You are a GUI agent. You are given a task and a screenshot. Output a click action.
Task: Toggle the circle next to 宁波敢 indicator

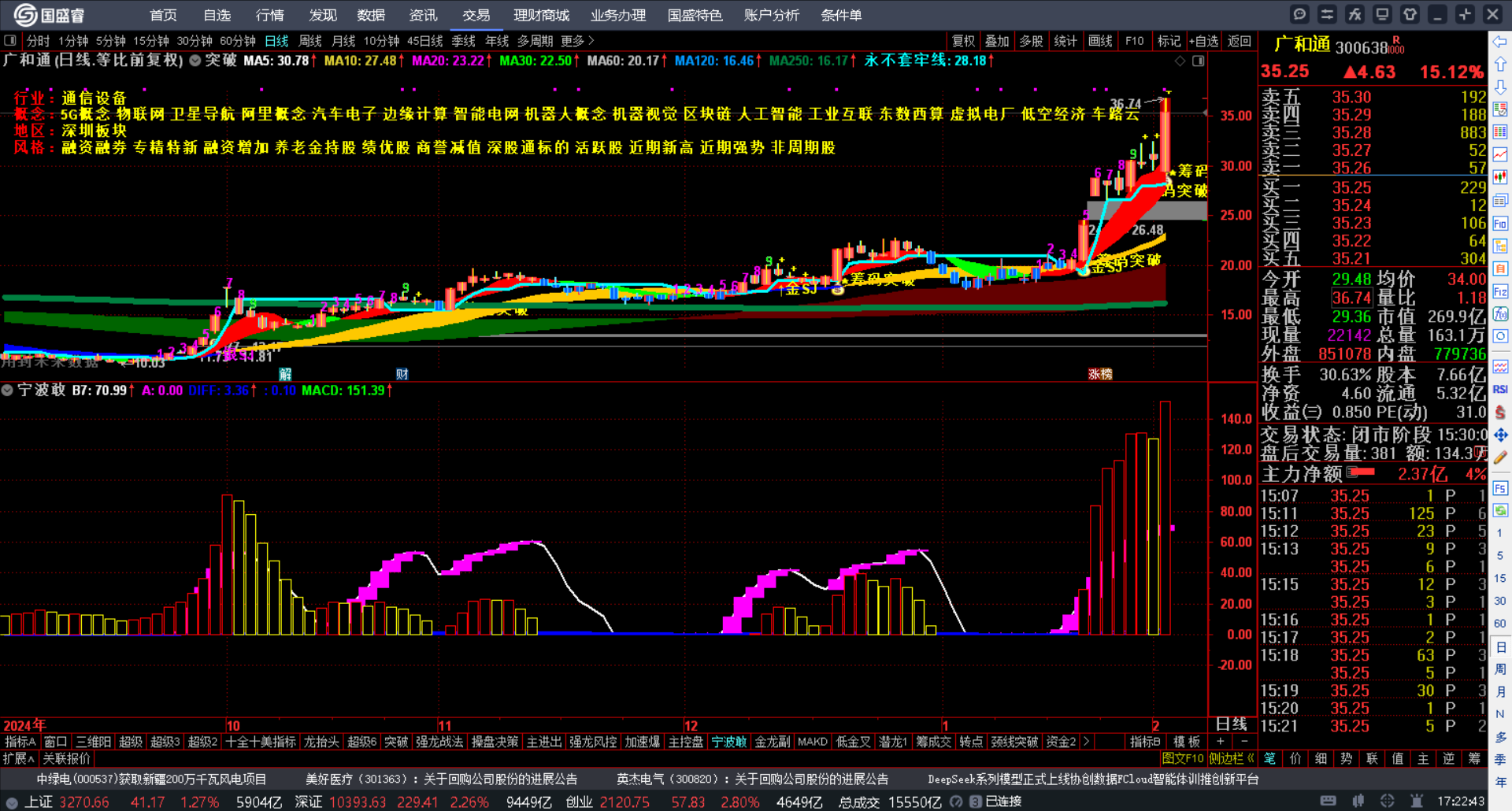pyautogui.click(x=7, y=391)
